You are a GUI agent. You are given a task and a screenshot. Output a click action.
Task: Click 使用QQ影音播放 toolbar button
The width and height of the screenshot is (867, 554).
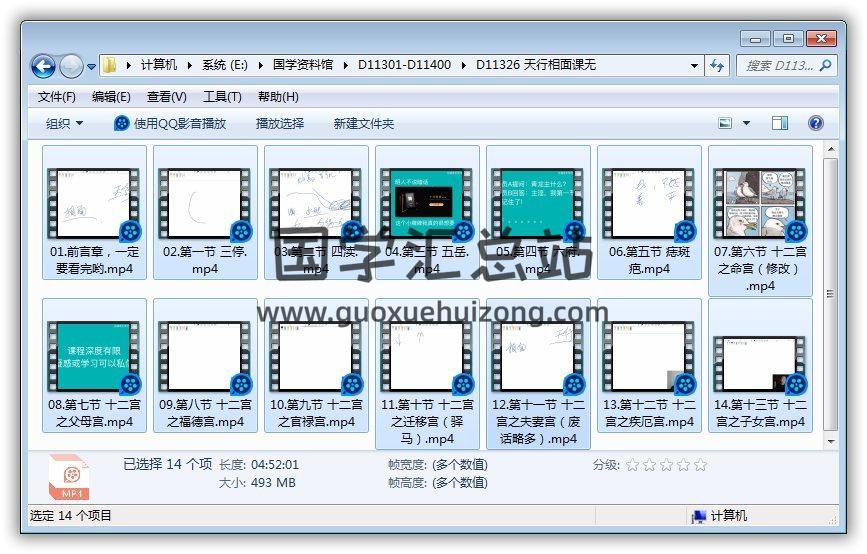[170, 123]
